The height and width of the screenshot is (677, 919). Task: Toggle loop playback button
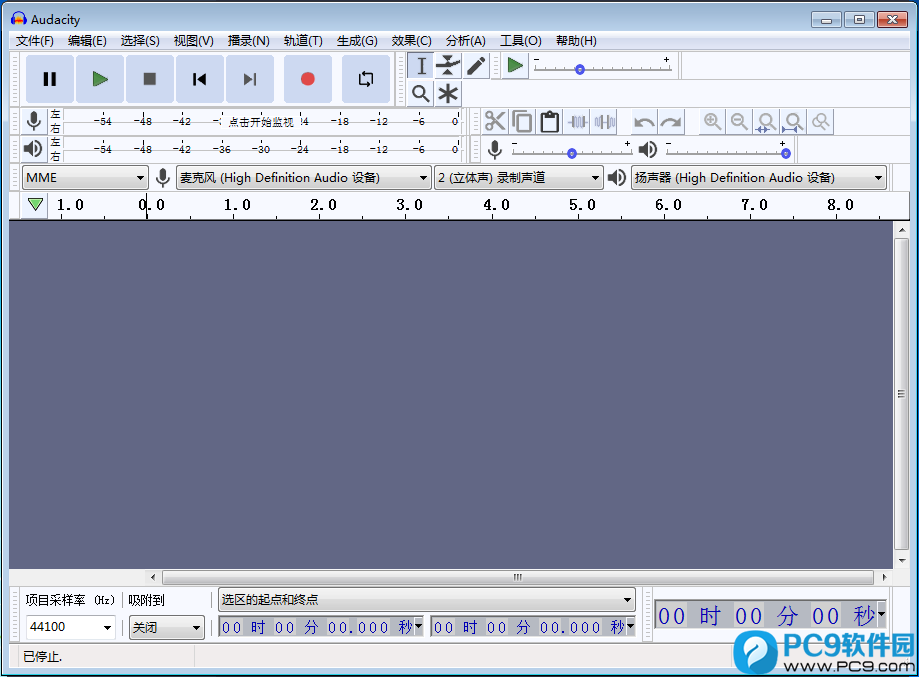[366, 79]
